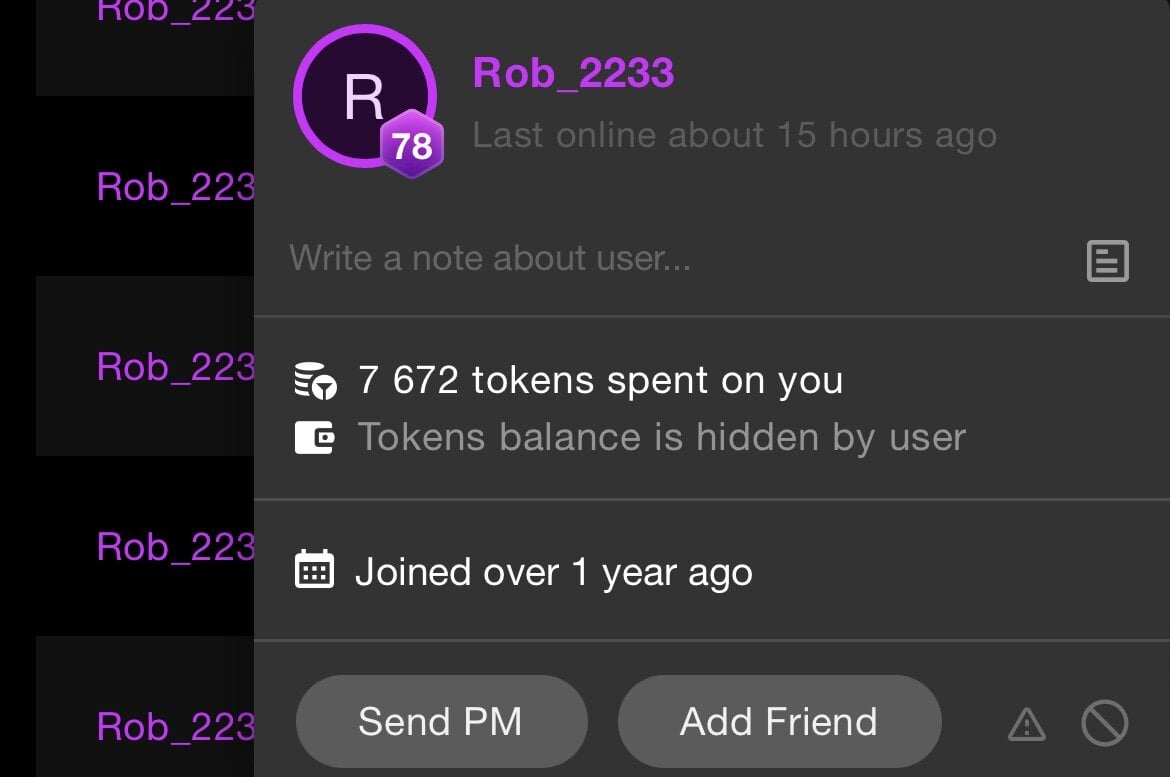Click the 'Joined over 1 year ago' text

pos(553,573)
